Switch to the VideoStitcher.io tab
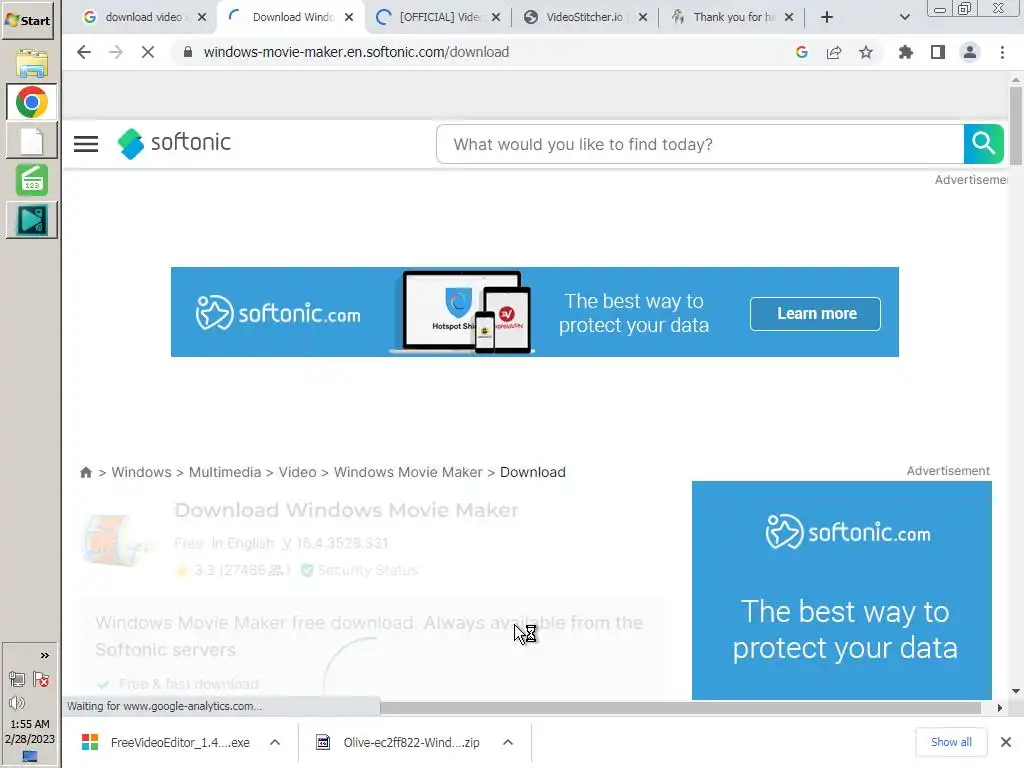Image resolution: width=1024 pixels, height=768 pixels. coord(584,17)
